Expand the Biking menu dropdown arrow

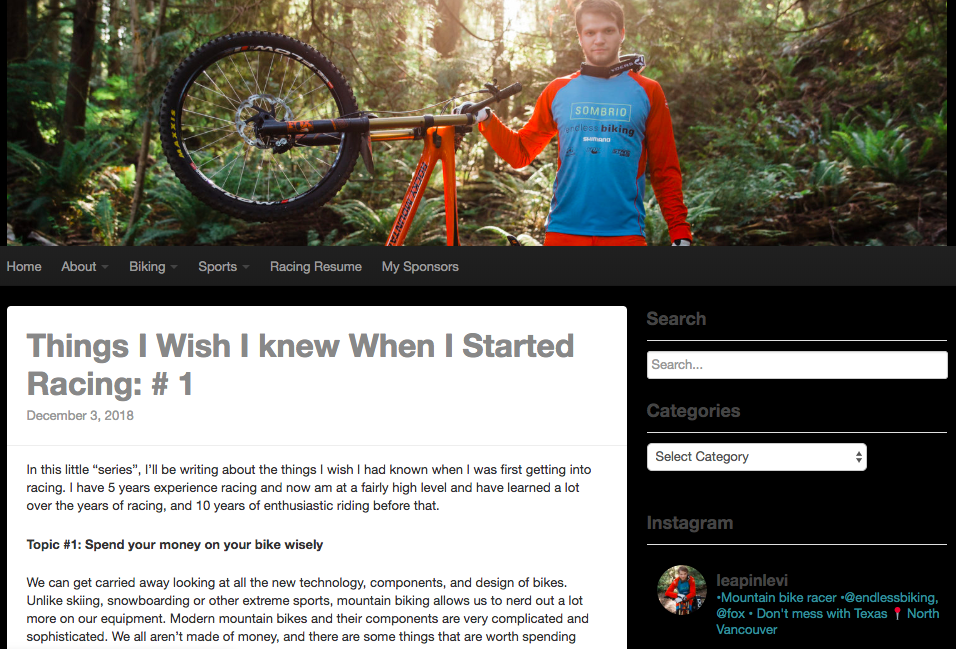click(174, 267)
